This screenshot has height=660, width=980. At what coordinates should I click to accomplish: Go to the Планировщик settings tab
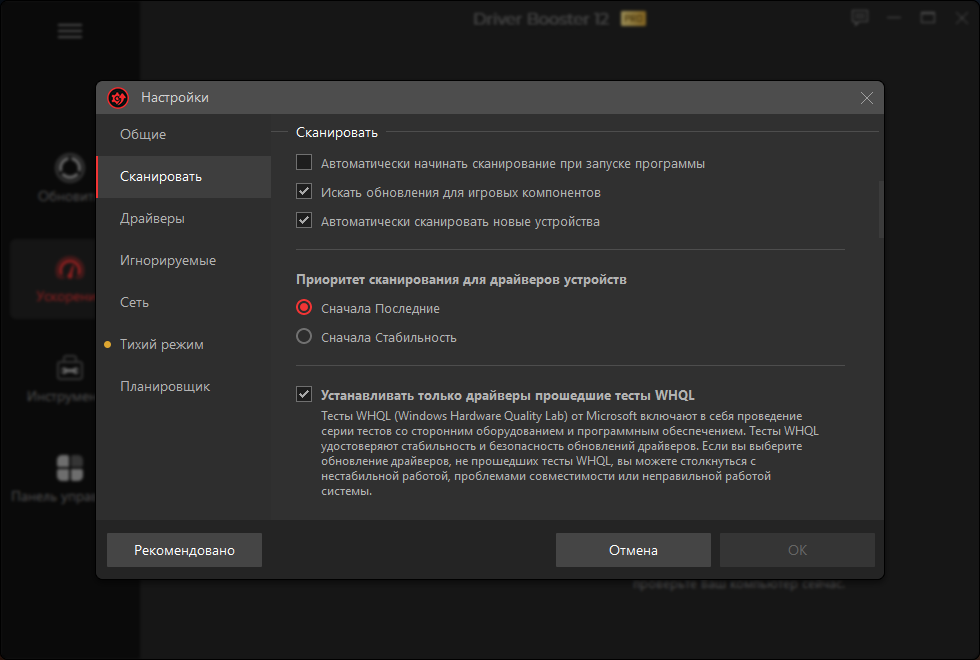click(165, 387)
